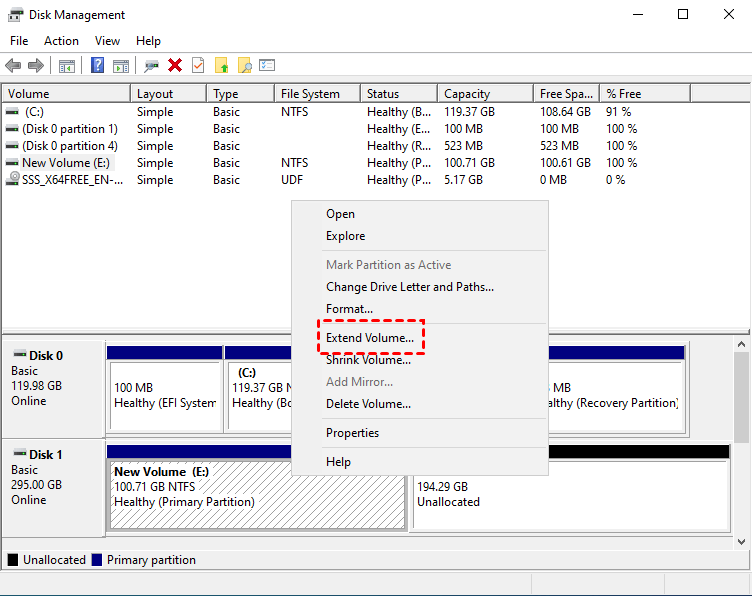Choose Explore in the context menu

(420, 236)
